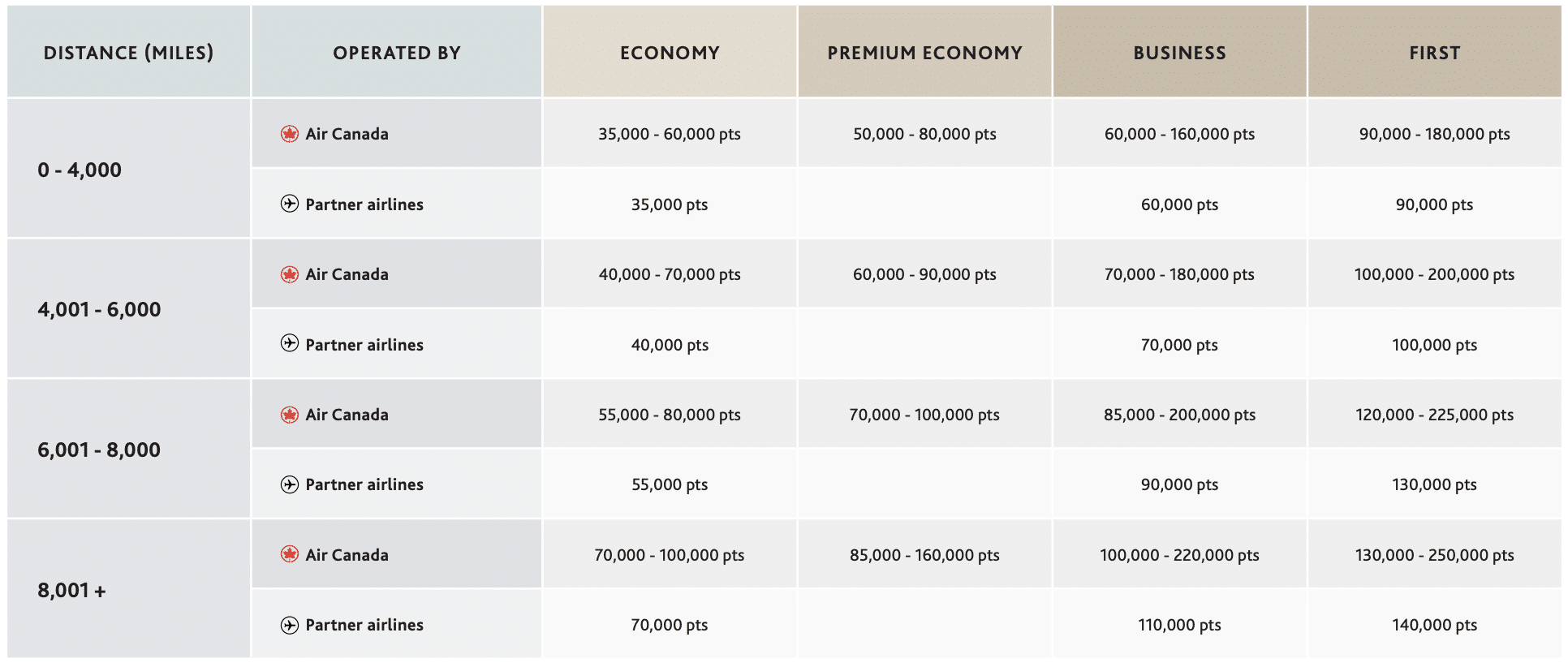Select the Premium Economy column header
This screenshot has height=667, width=1568.
point(924,53)
